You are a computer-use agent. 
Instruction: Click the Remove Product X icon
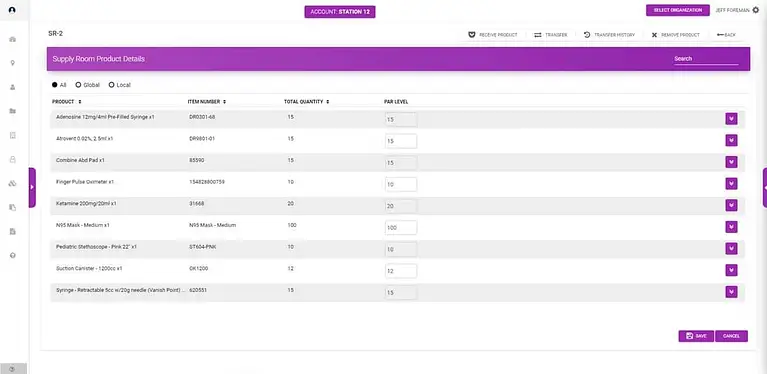click(654, 35)
